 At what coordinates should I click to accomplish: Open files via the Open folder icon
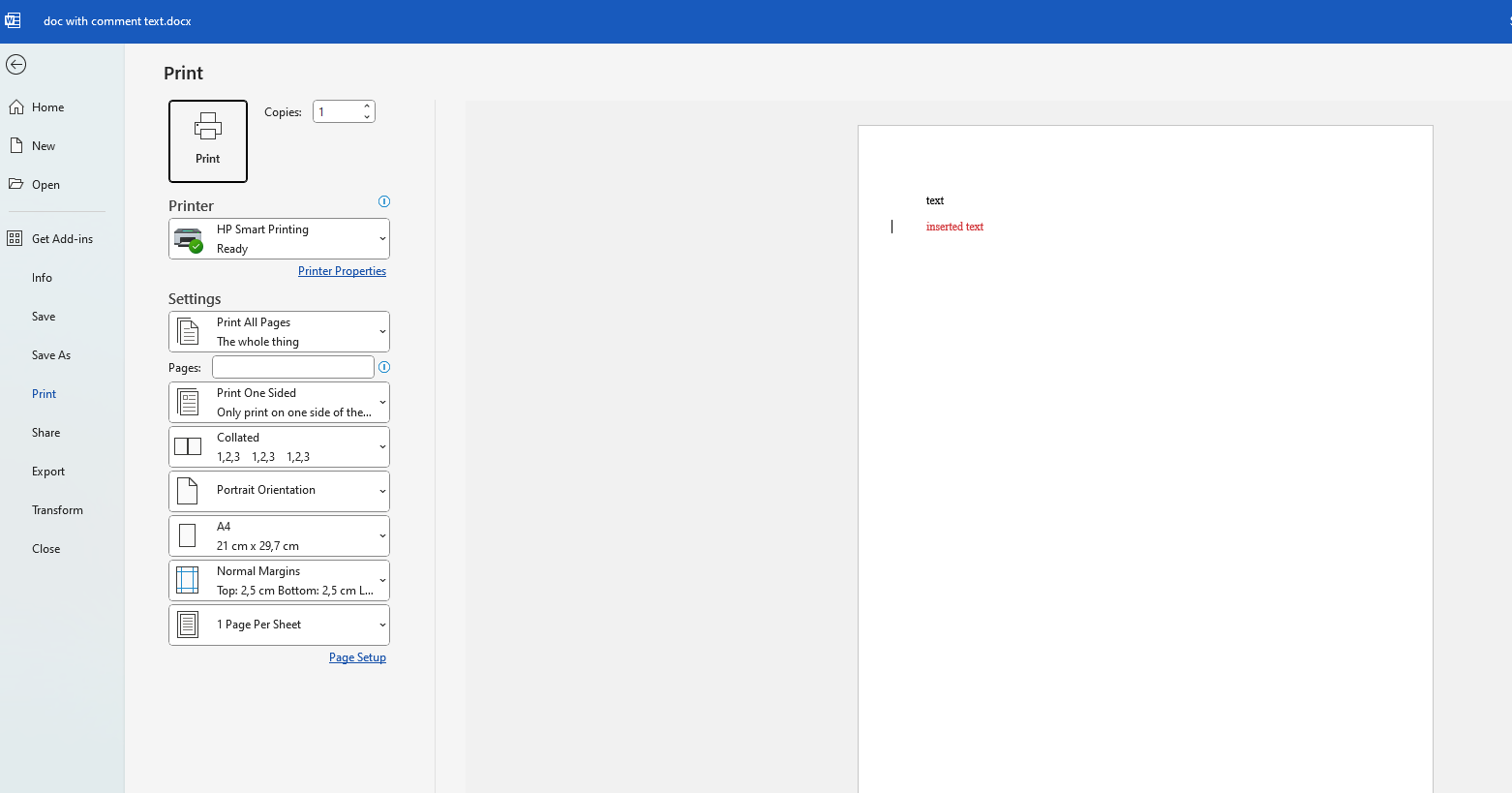coord(15,184)
